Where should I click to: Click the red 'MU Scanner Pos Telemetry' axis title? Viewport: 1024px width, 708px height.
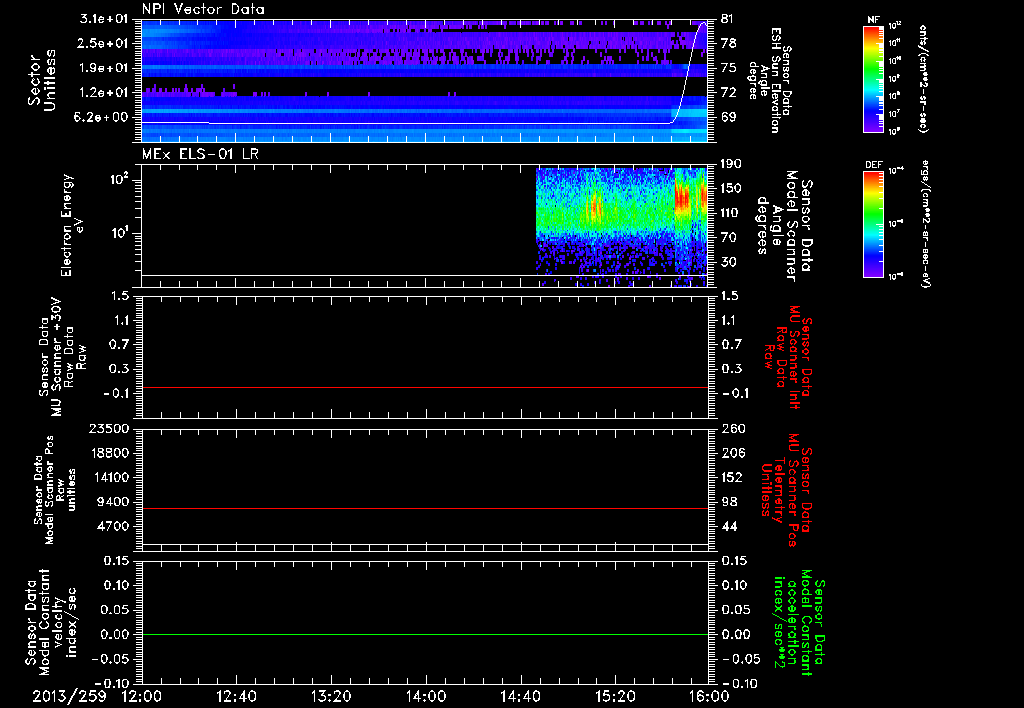pos(786,490)
